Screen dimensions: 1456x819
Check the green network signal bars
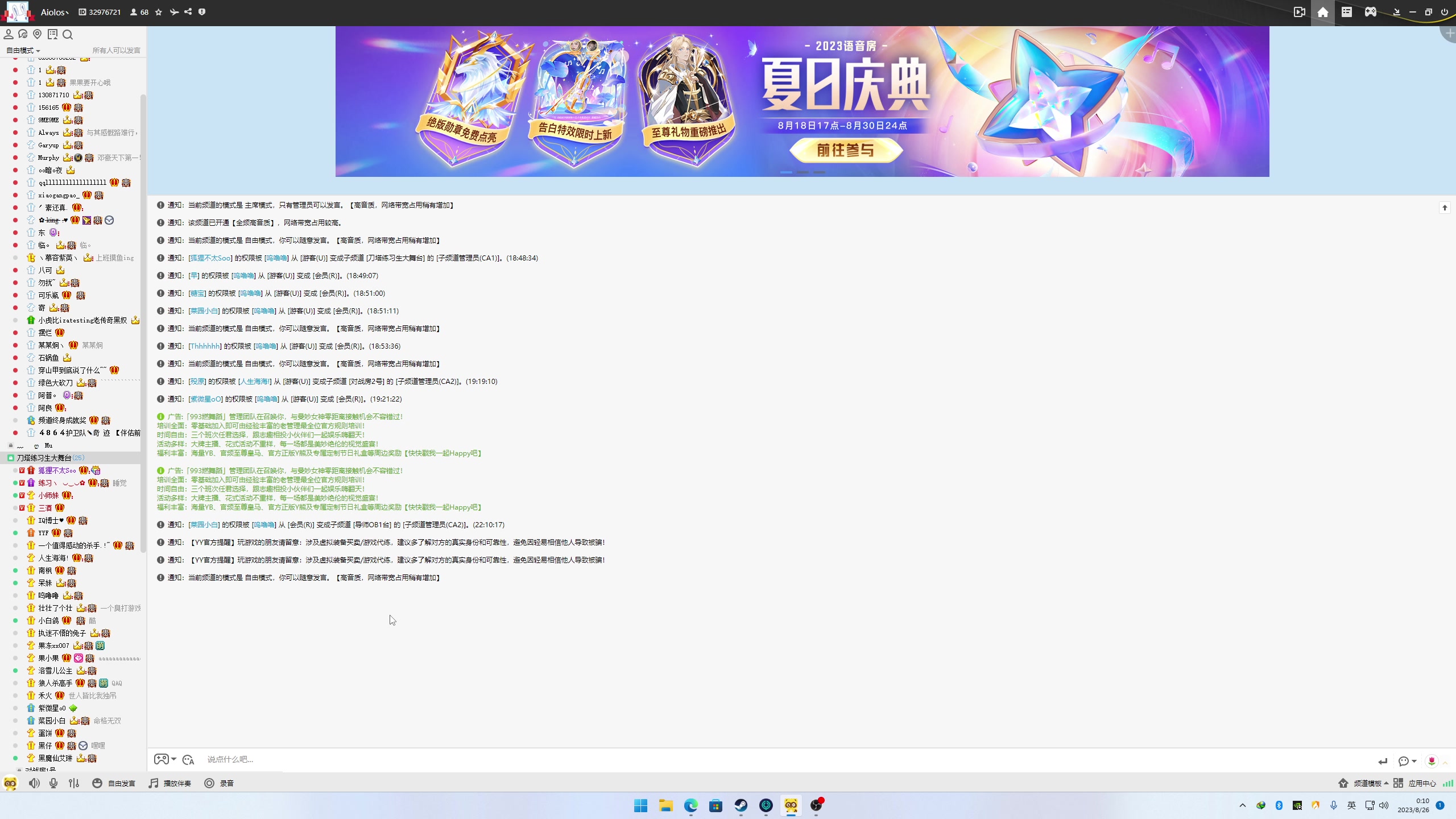tap(1448, 783)
